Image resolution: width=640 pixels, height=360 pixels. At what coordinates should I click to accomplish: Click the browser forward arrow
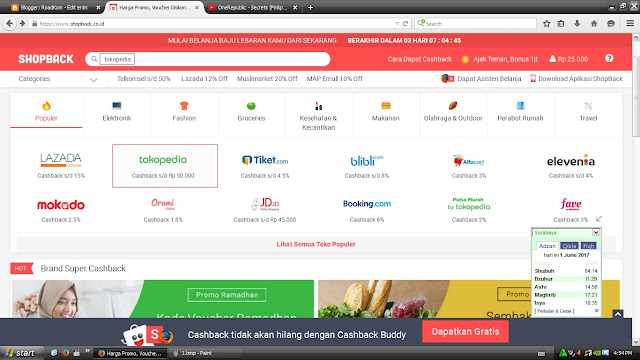22,24
